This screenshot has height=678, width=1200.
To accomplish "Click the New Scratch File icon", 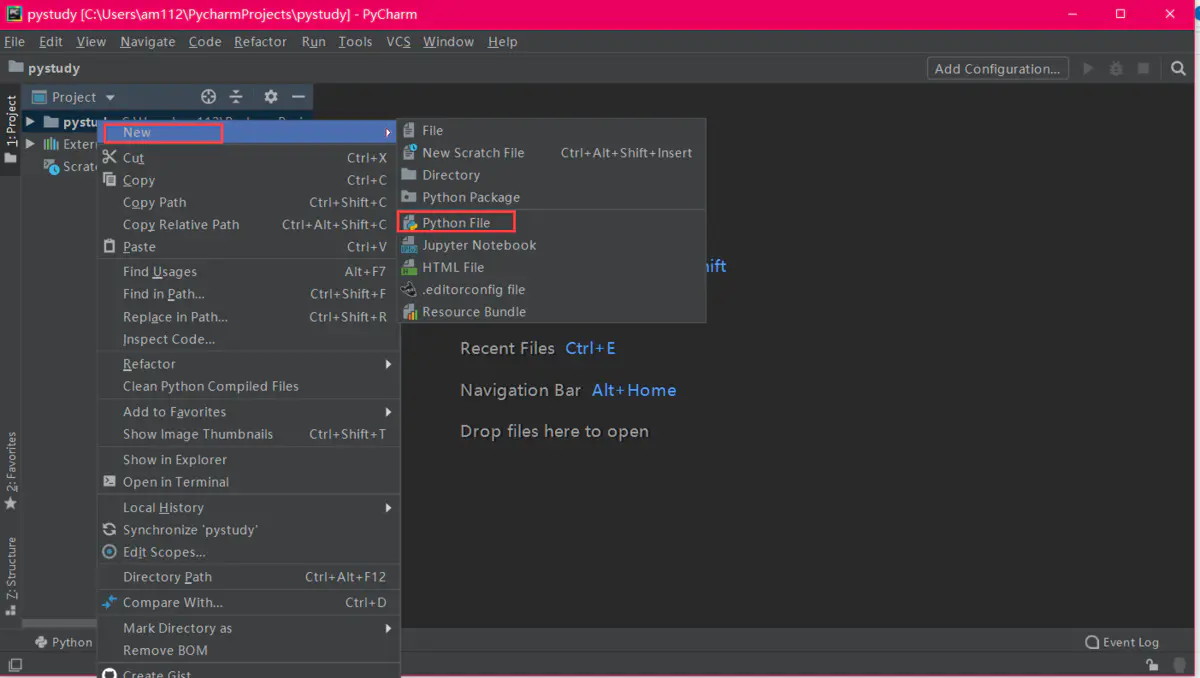I will (x=410, y=152).
